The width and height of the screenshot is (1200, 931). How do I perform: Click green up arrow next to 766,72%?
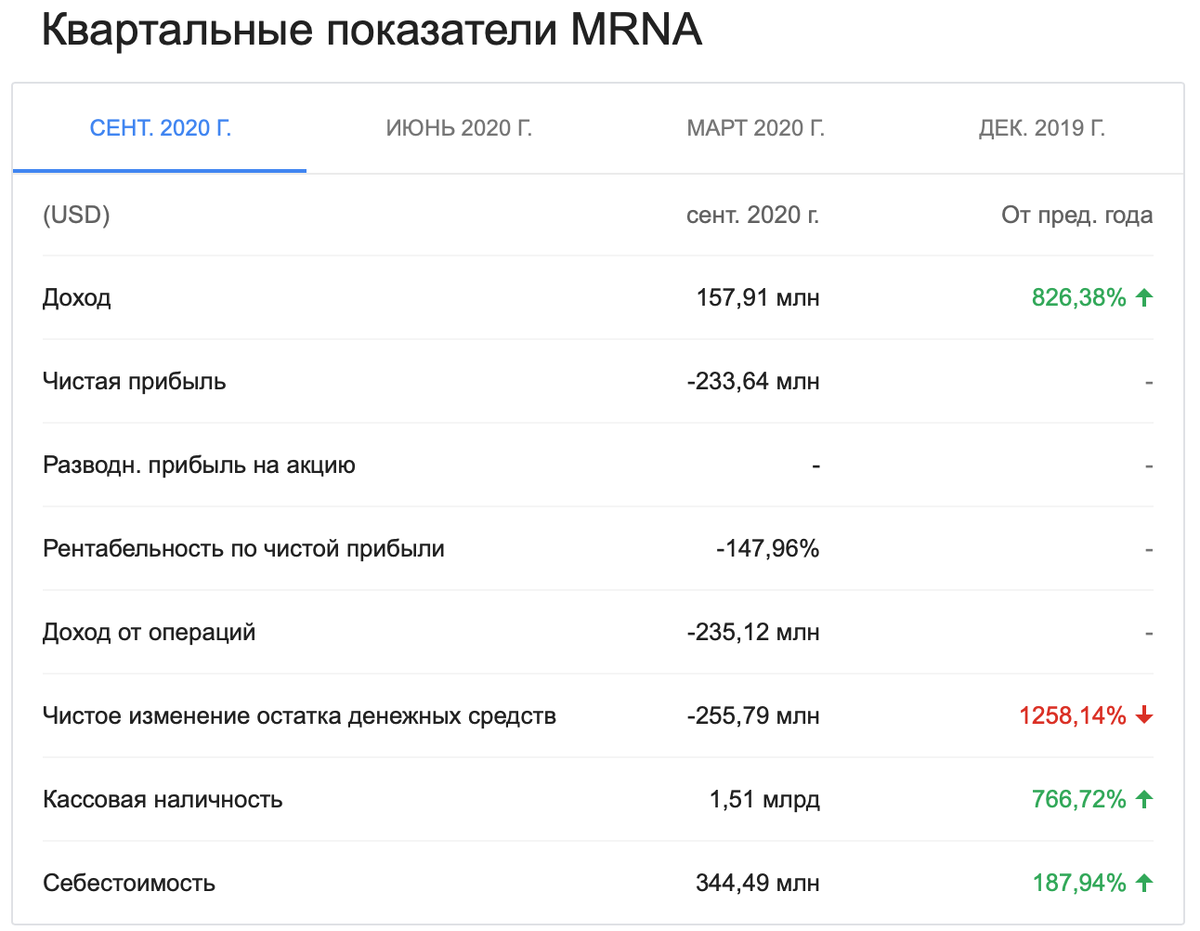click(1145, 800)
